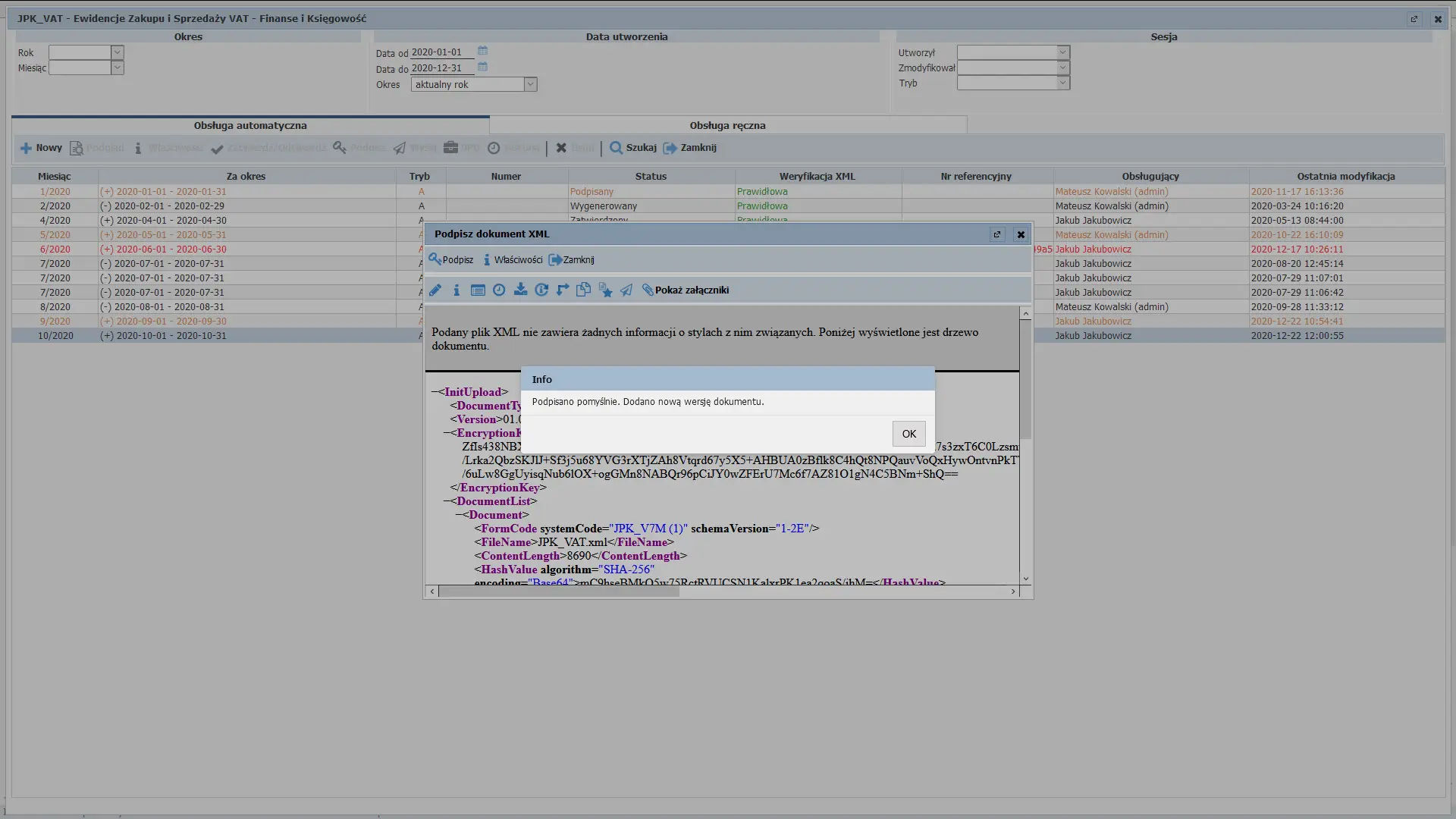Image resolution: width=1456 pixels, height=819 pixels.
Task: Click the paper plane send icon
Action: (626, 290)
